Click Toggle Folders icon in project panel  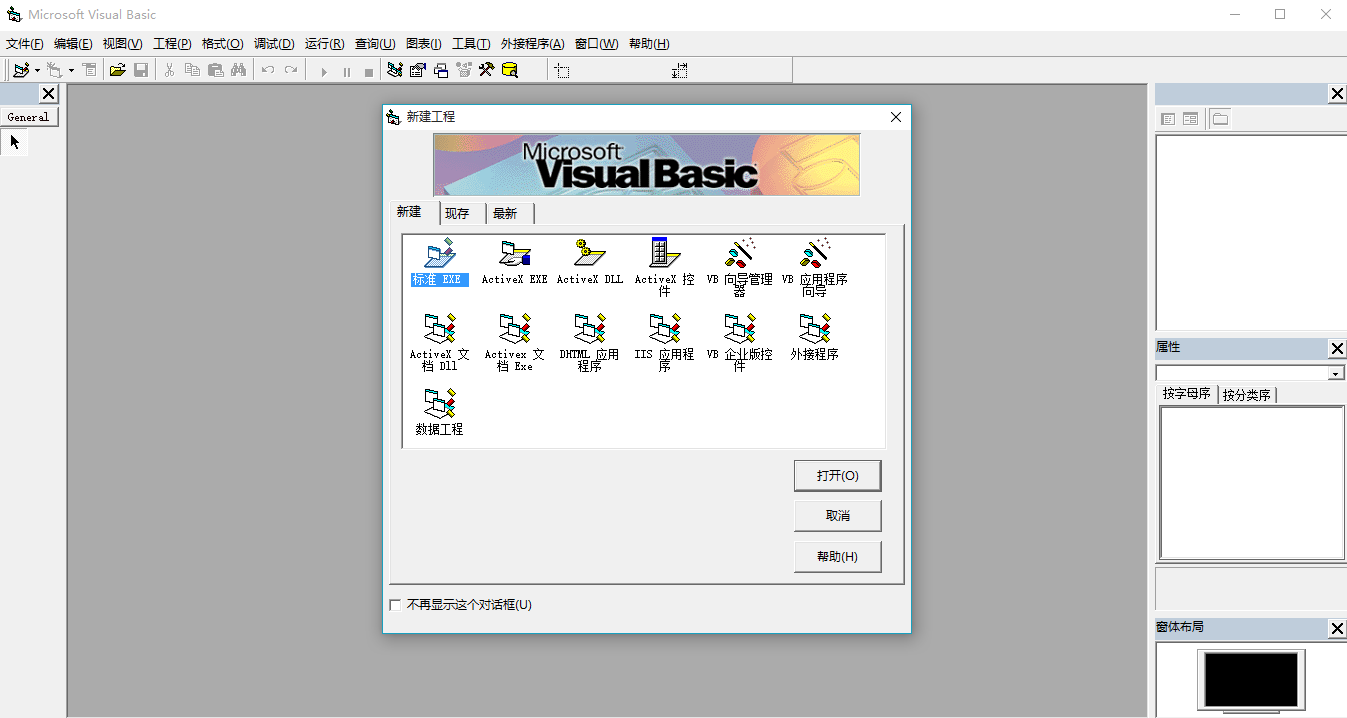point(1220,119)
